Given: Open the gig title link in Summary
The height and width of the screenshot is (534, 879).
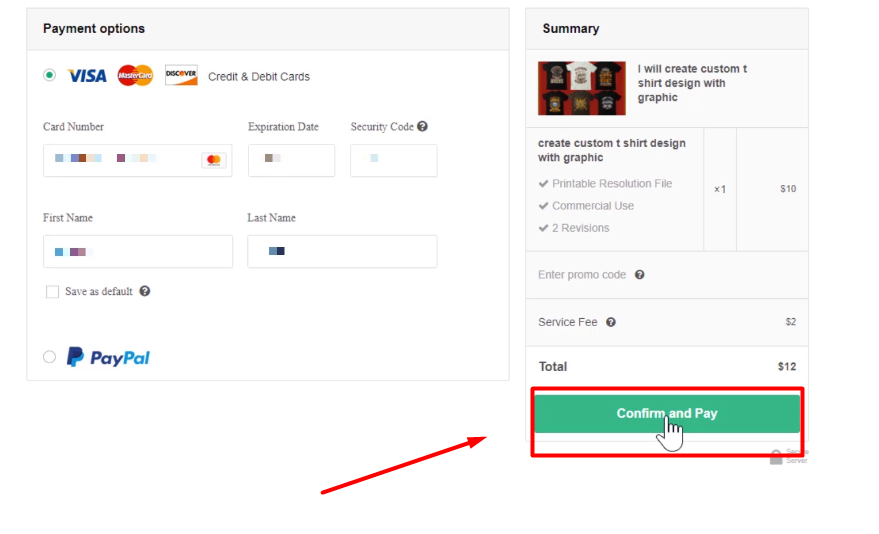Looking at the screenshot, I should 692,83.
